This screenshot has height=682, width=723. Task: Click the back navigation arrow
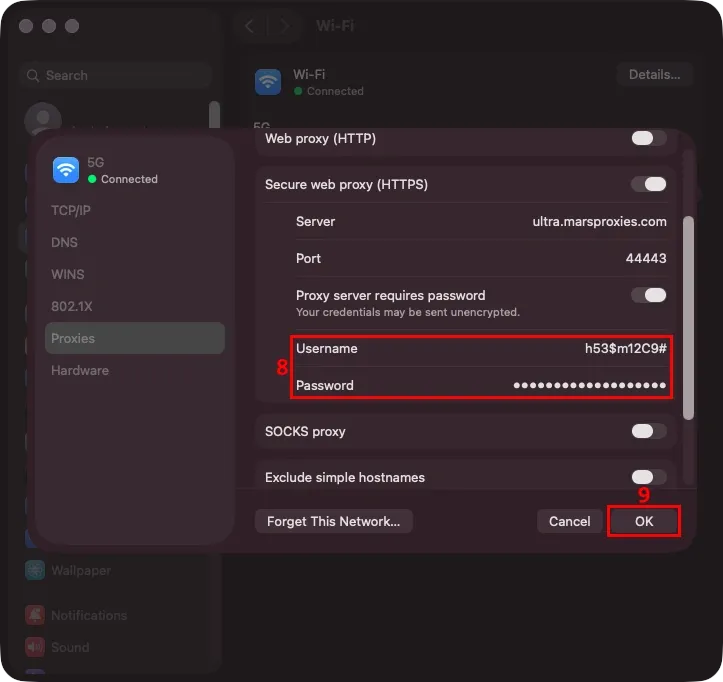click(249, 26)
